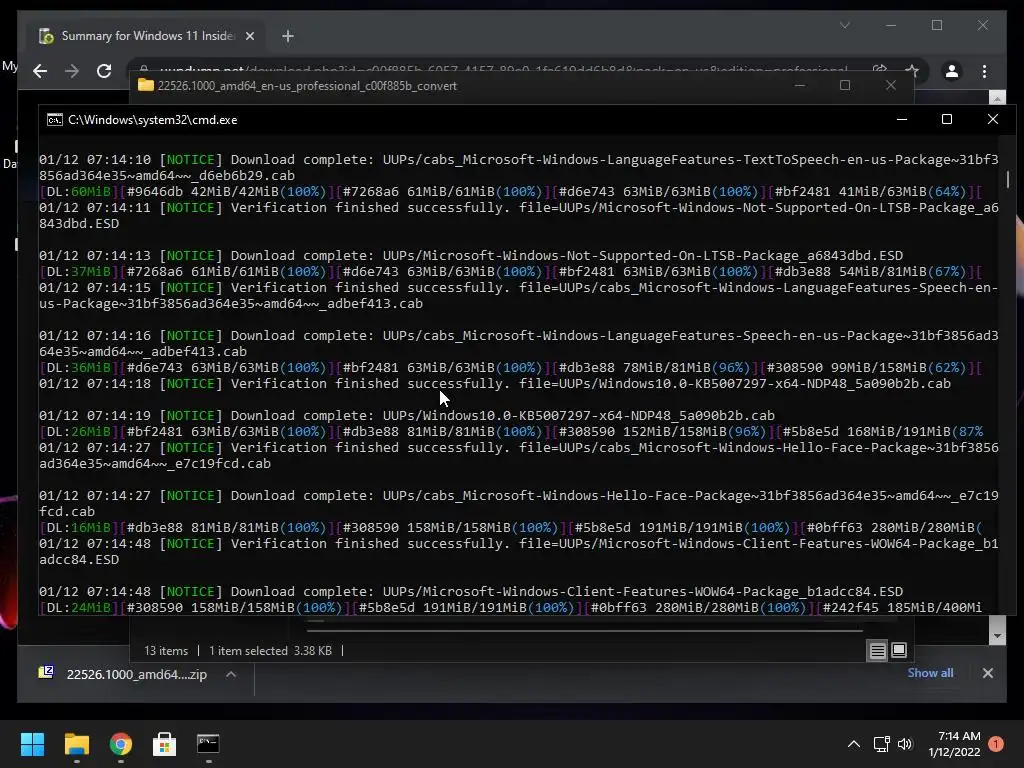Open Command Prompt from the taskbar
The image size is (1024, 768).
click(208, 744)
